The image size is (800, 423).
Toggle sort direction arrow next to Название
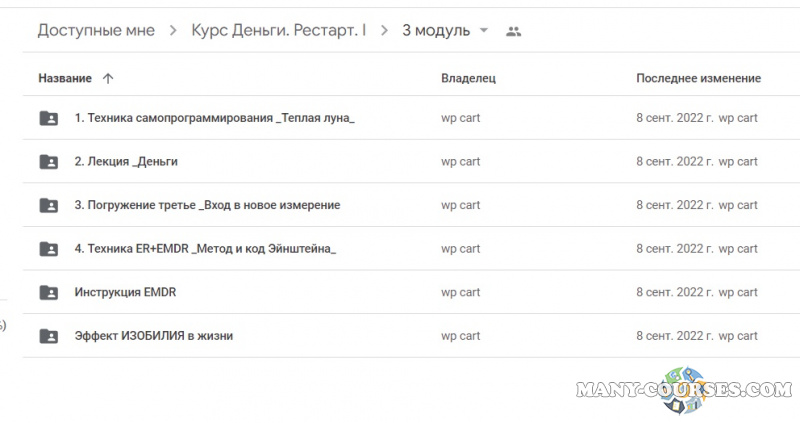pos(108,78)
